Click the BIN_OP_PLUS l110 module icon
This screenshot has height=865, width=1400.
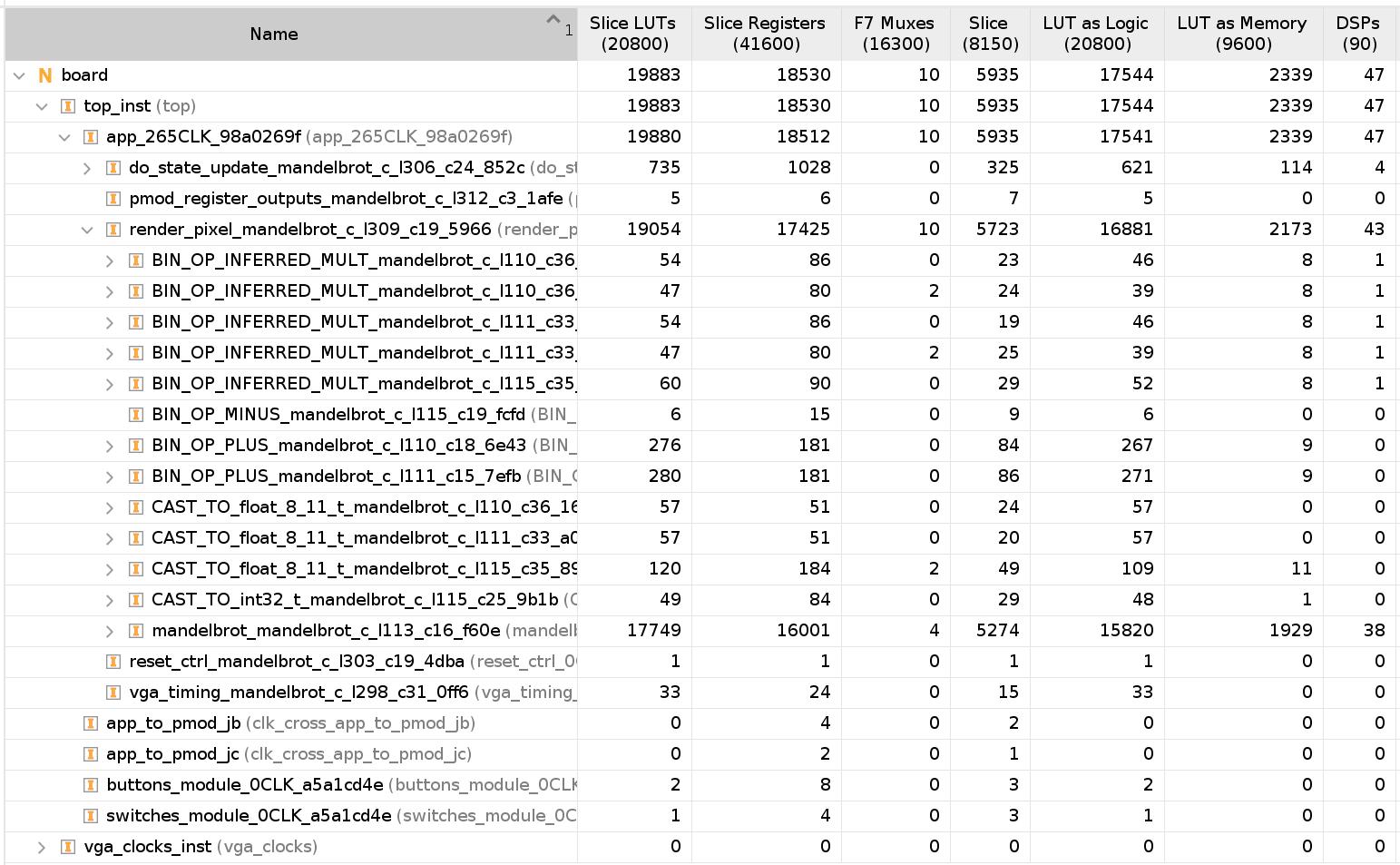pos(136,446)
